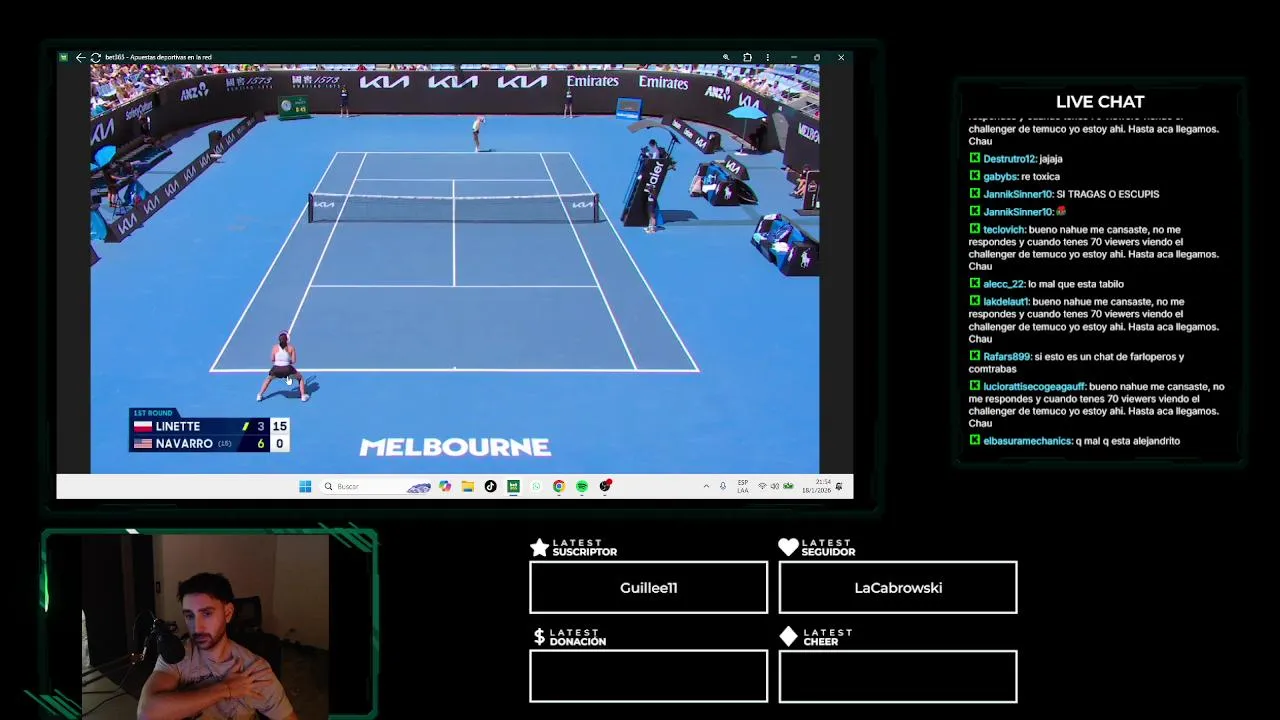
Task: Click the Buscar taskbar search field
Action: 377,486
